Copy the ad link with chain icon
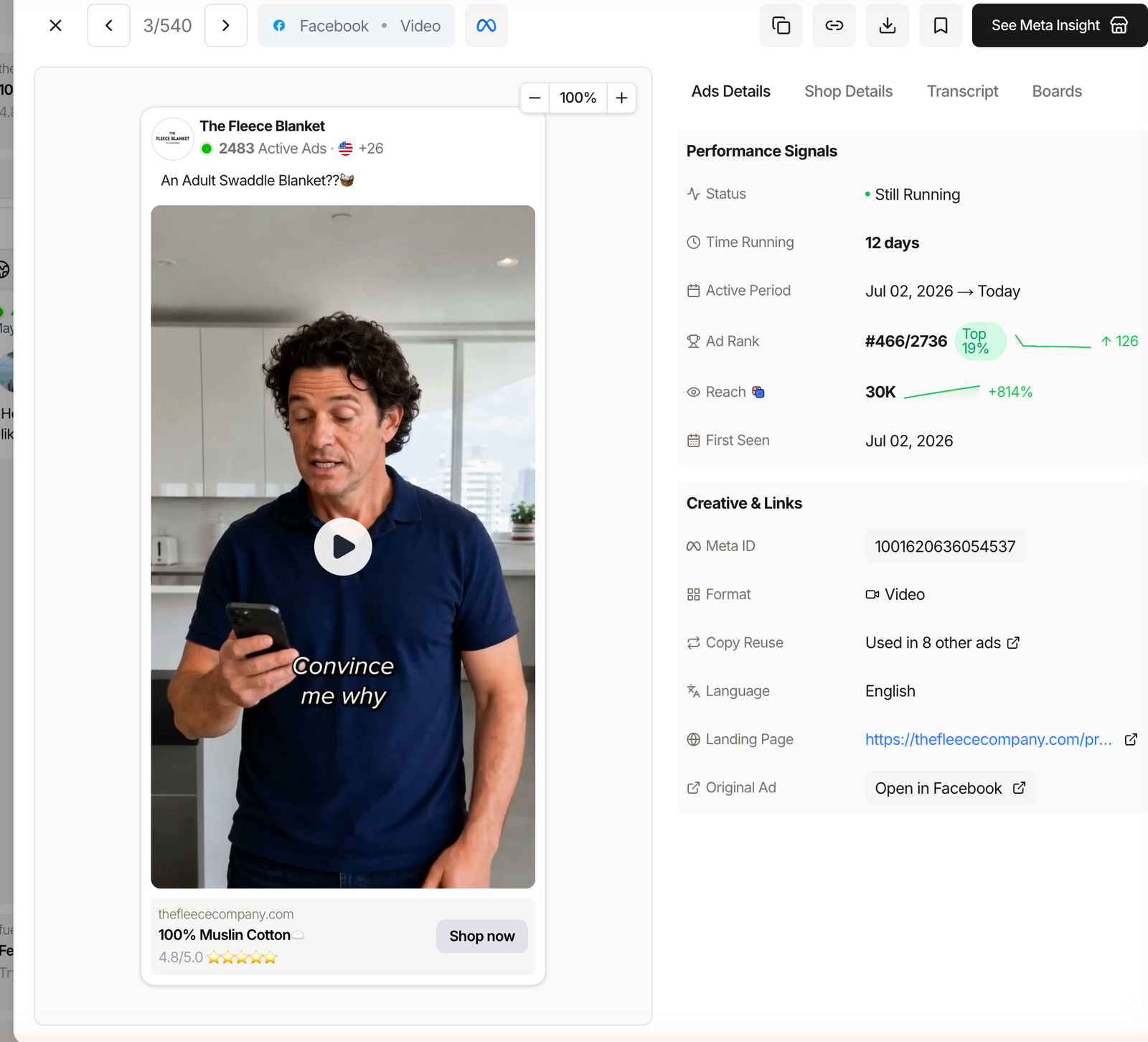The image size is (1148, 1042). click(834, 26)
